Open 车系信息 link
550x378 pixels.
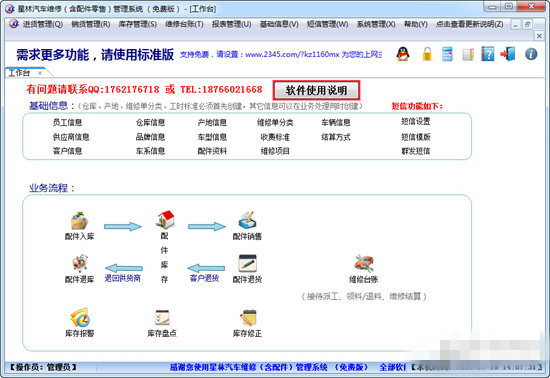coord(150,151)
